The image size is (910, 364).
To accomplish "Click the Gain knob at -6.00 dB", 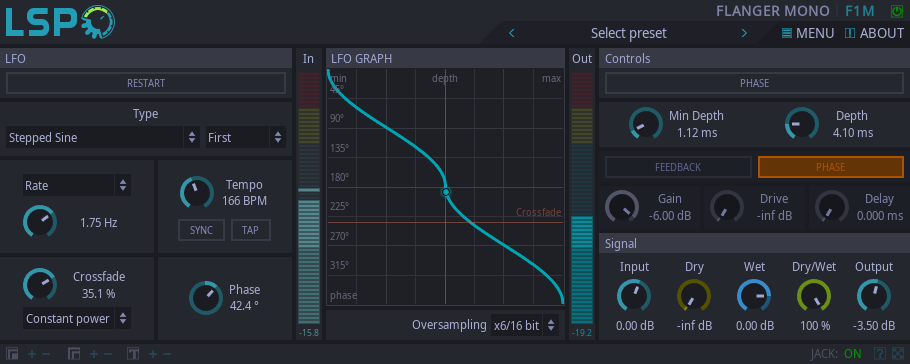I will (622, 207).
